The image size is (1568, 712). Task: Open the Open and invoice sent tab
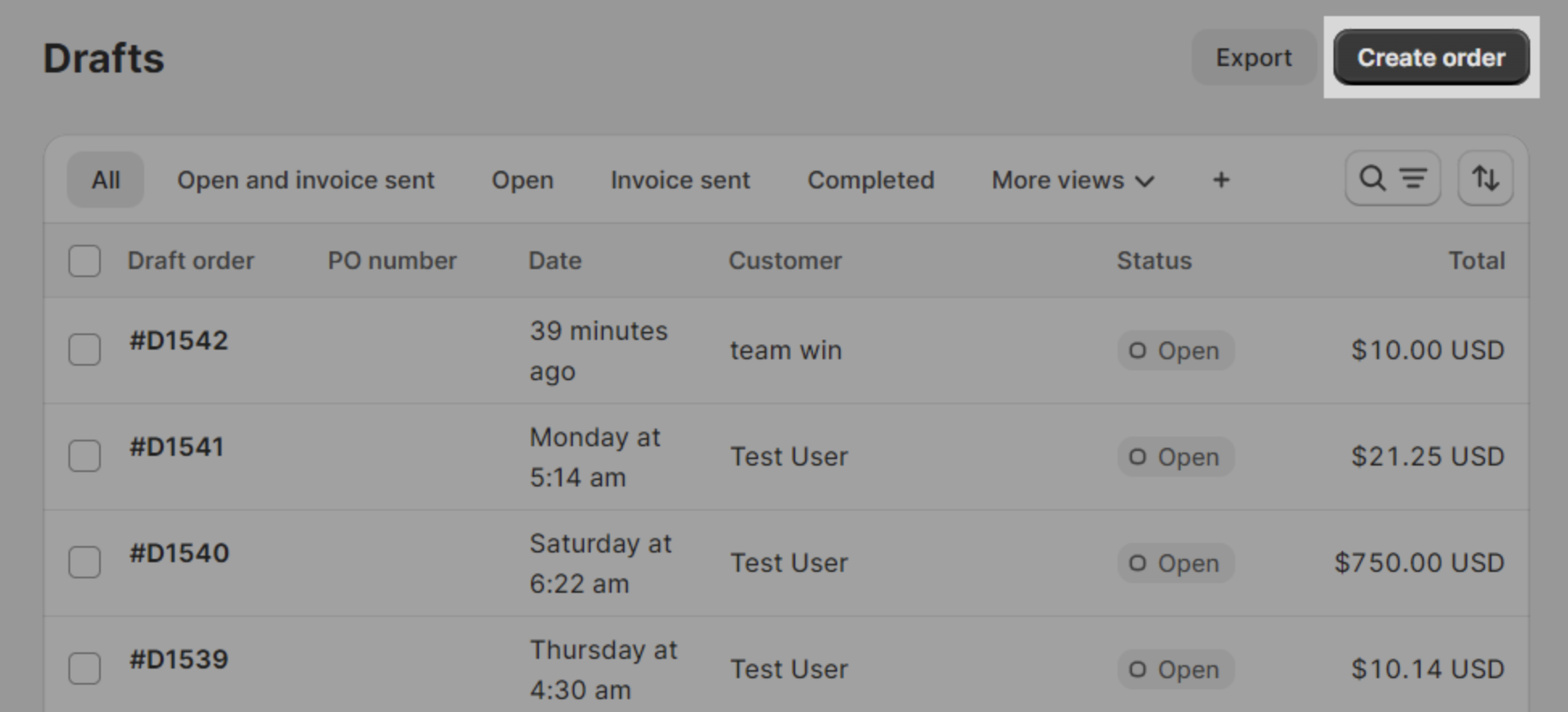[305, 180]
